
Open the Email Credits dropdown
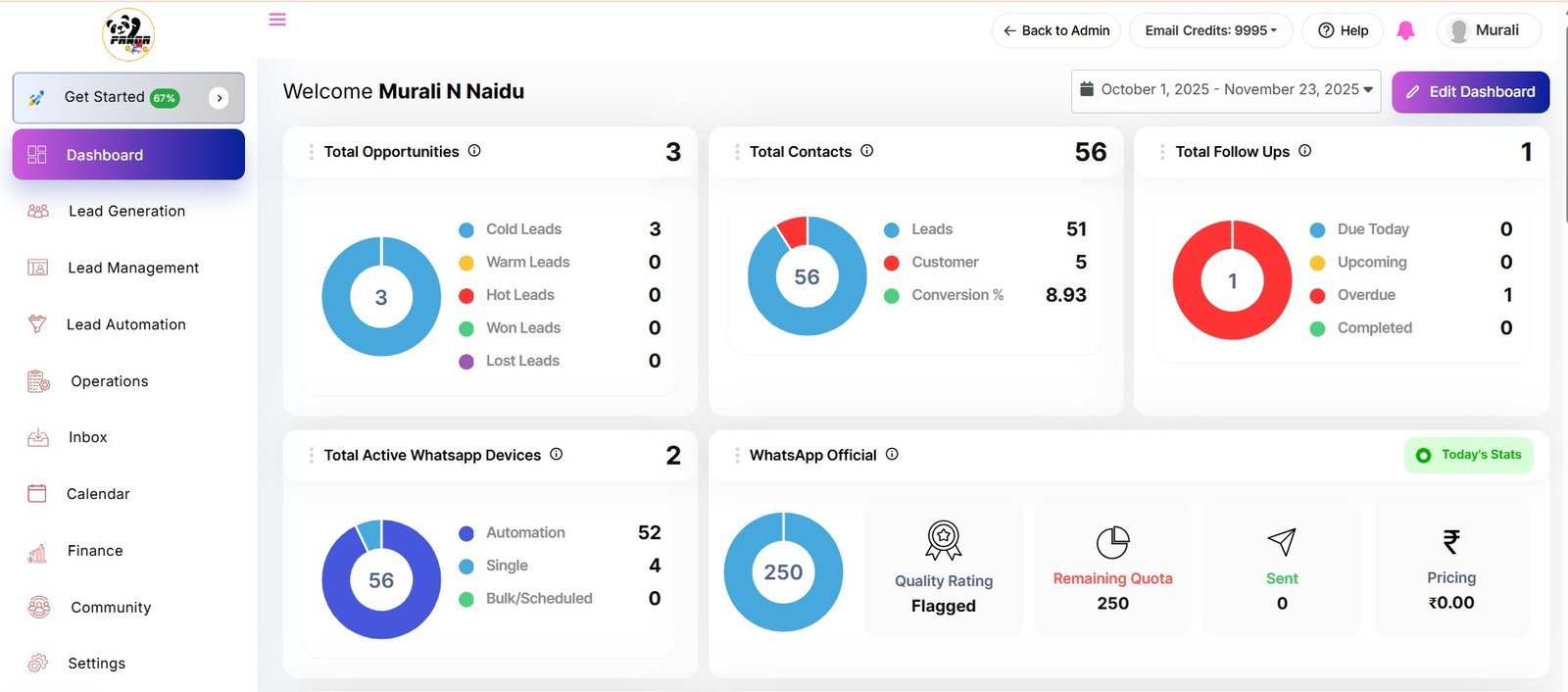click(1210, 31)
